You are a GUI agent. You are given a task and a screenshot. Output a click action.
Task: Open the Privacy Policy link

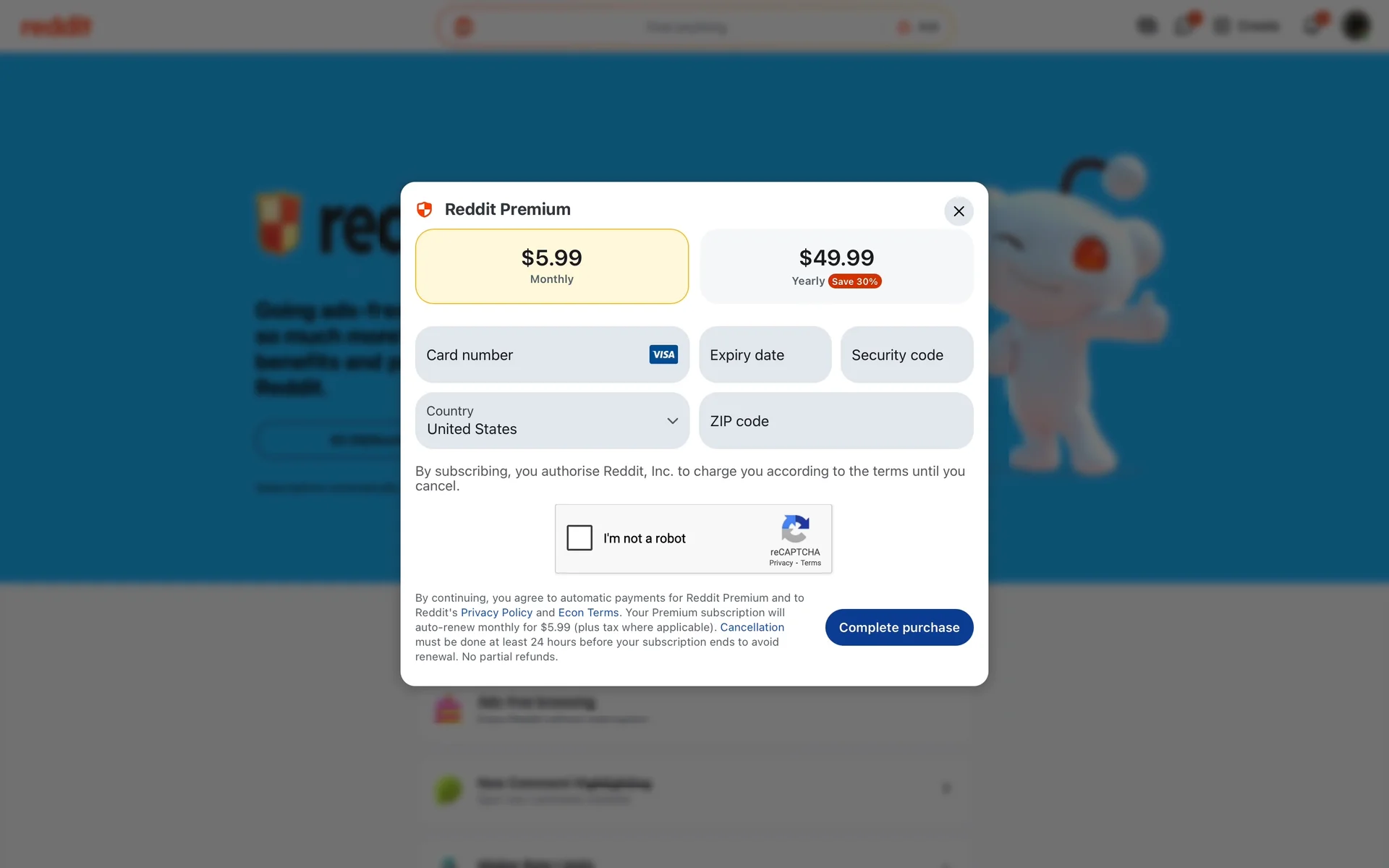tap(496, 613)
